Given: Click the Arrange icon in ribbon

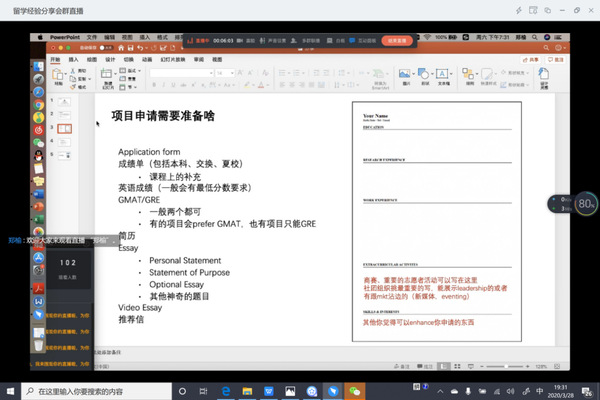Looking at the screenshot, I should point(468,73).
